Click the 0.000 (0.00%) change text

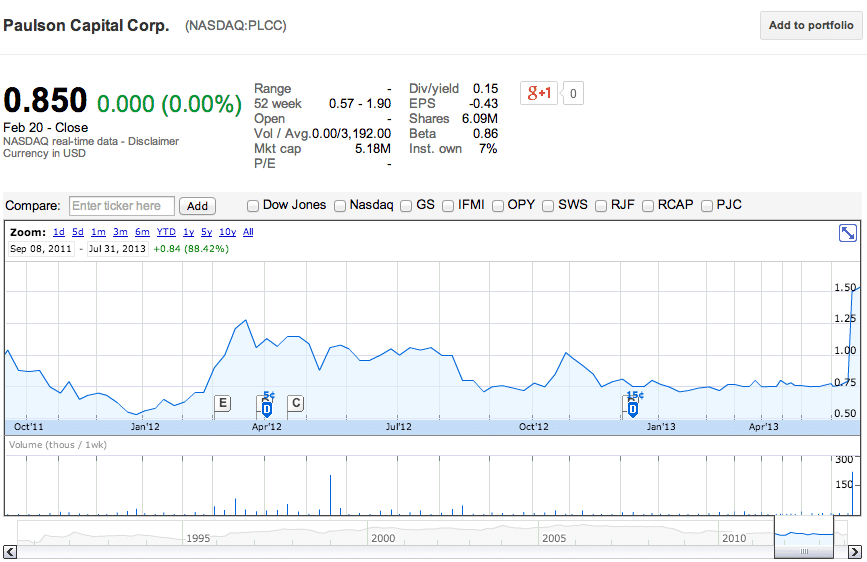pos(169,103)
